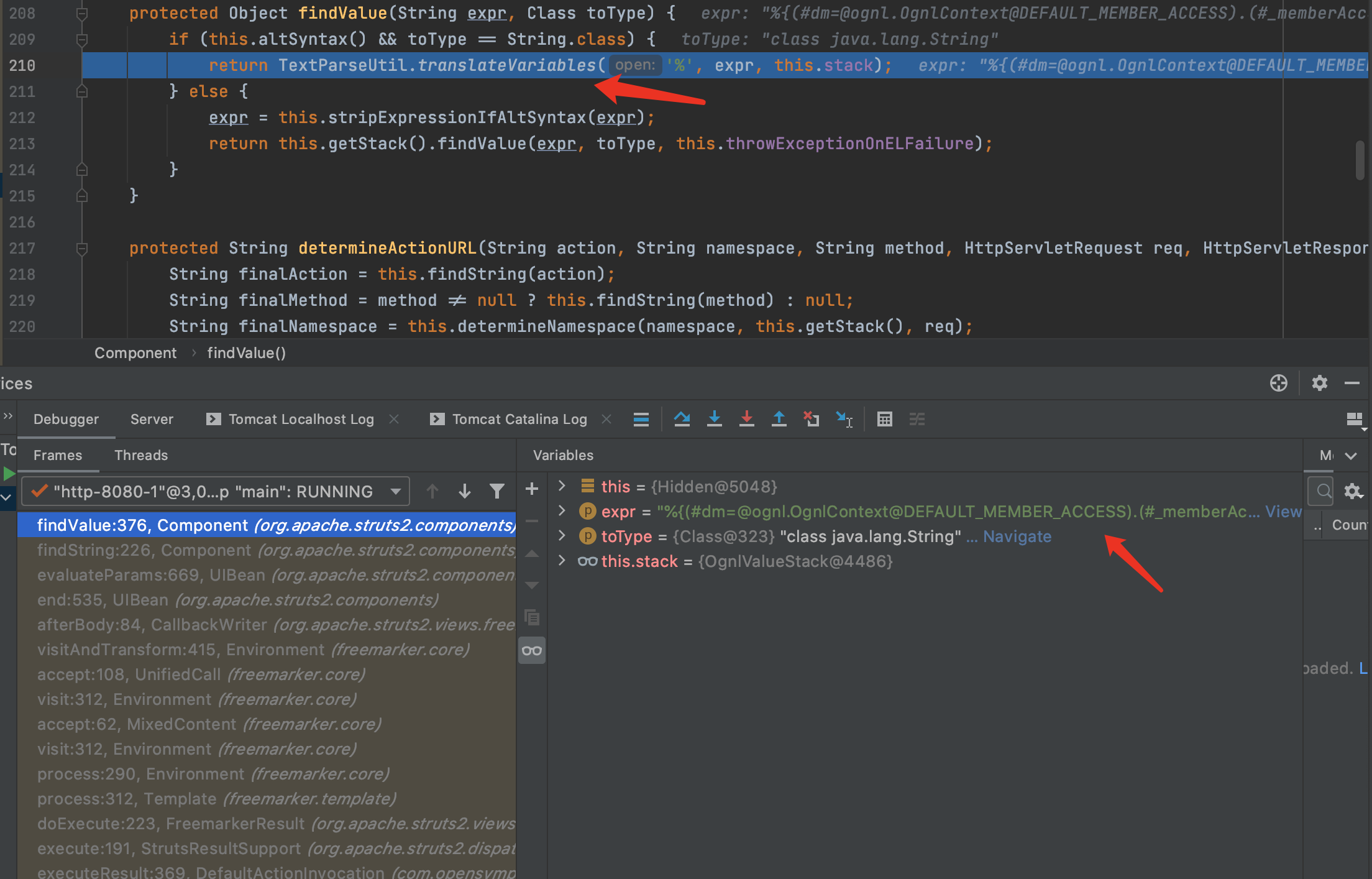
Task: Click the crosshair locate icon in Services header
Action: pos(1279,383)
